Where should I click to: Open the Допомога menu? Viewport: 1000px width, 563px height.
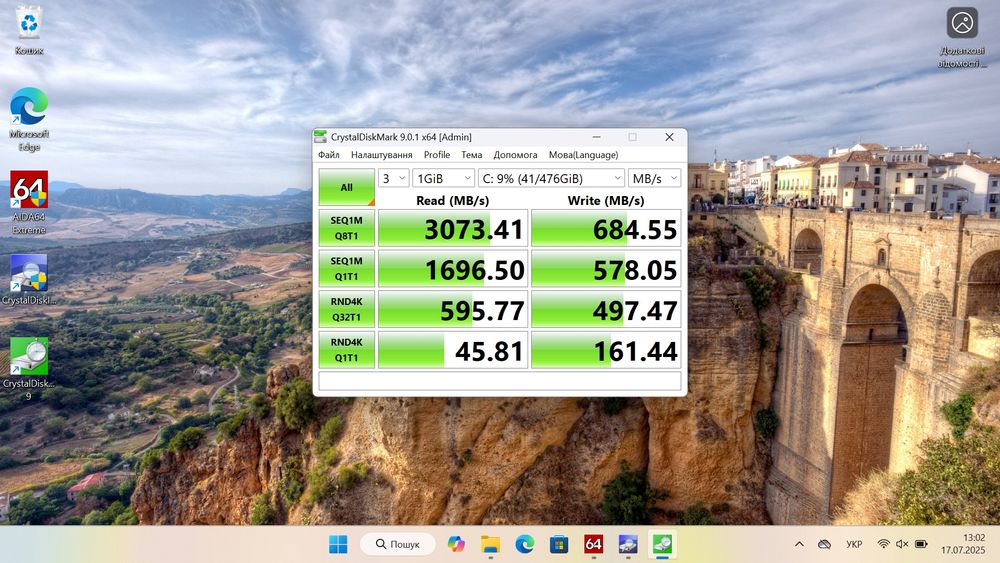(x=515, y=154)
